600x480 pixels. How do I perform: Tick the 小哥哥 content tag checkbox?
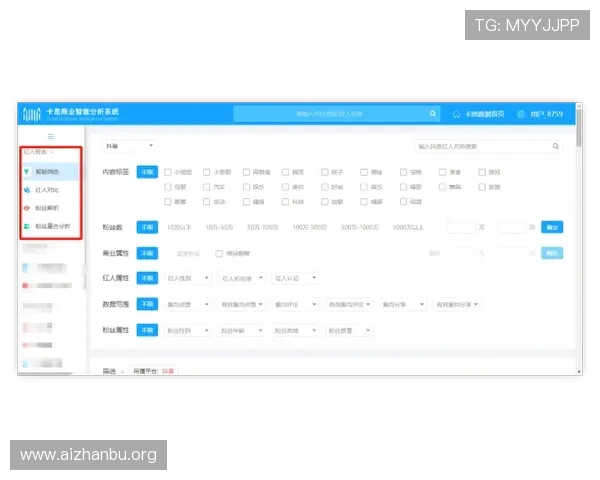tap(207, 172)
